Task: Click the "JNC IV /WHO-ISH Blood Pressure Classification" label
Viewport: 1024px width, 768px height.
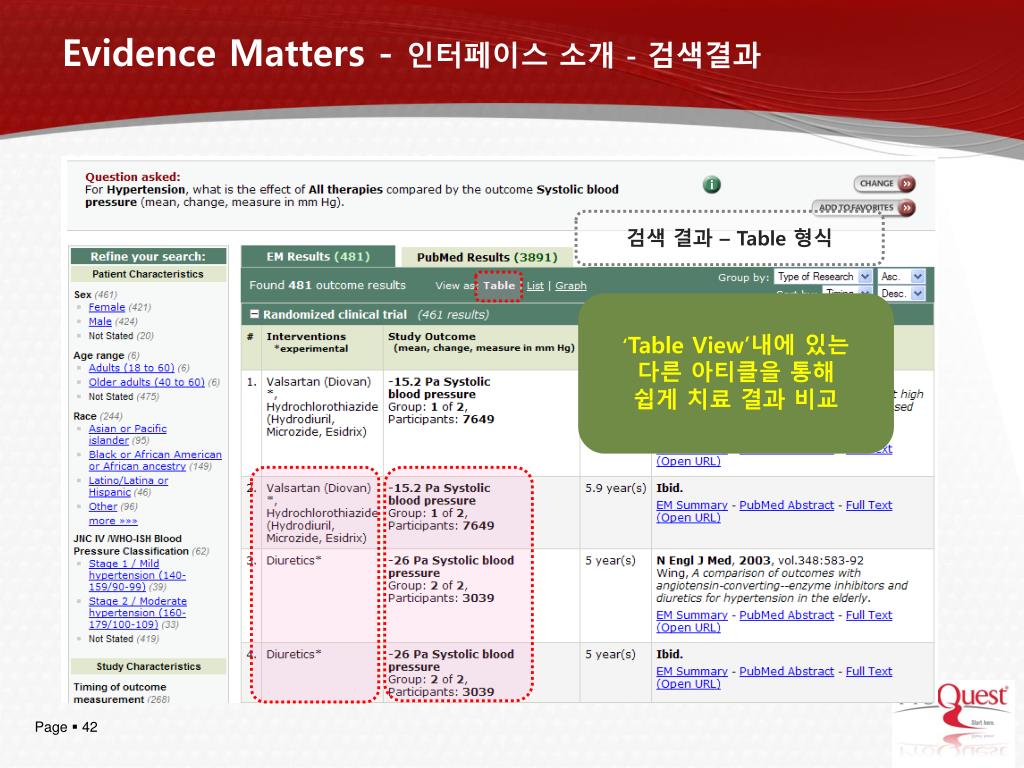Action: (x=131, y=545)
